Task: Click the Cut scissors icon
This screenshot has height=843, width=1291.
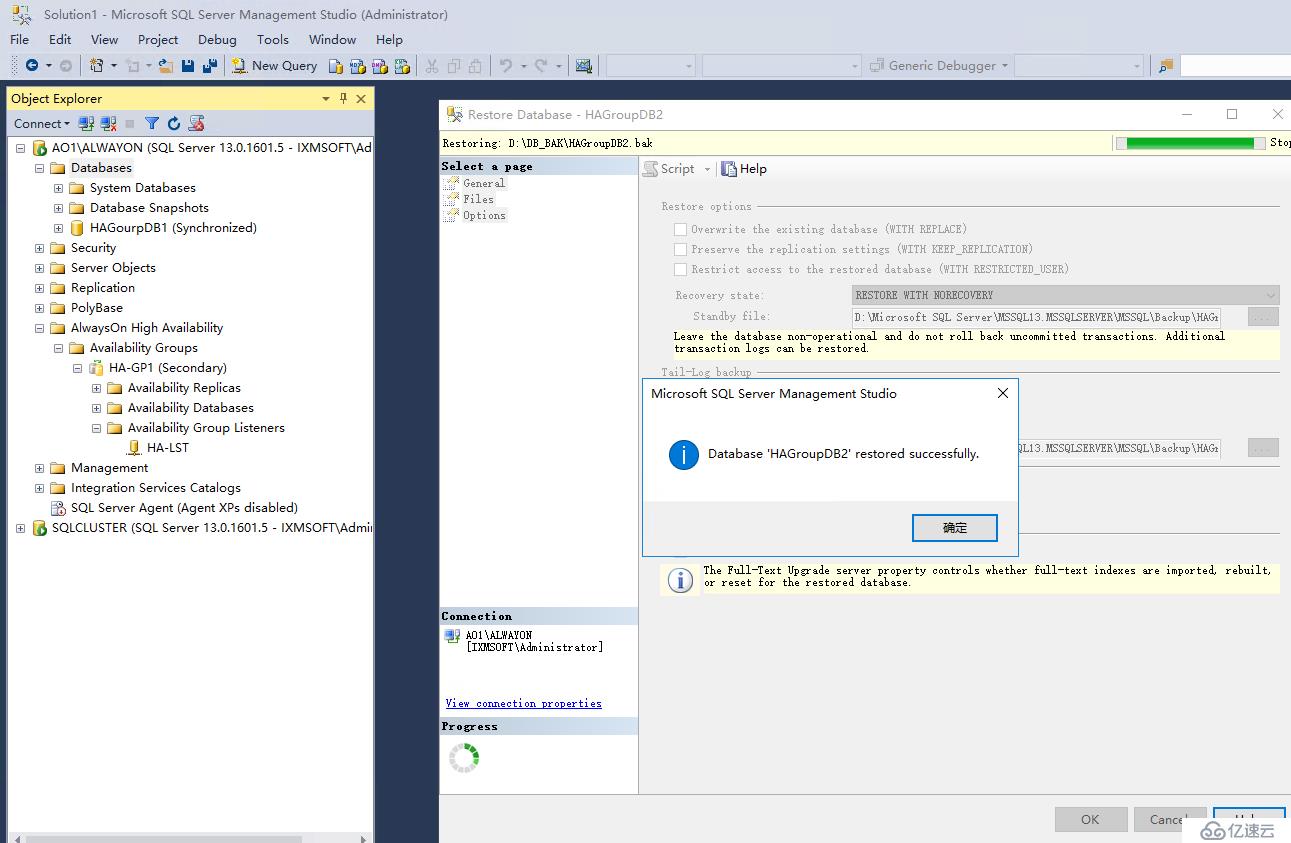Action: coord(432,66)
